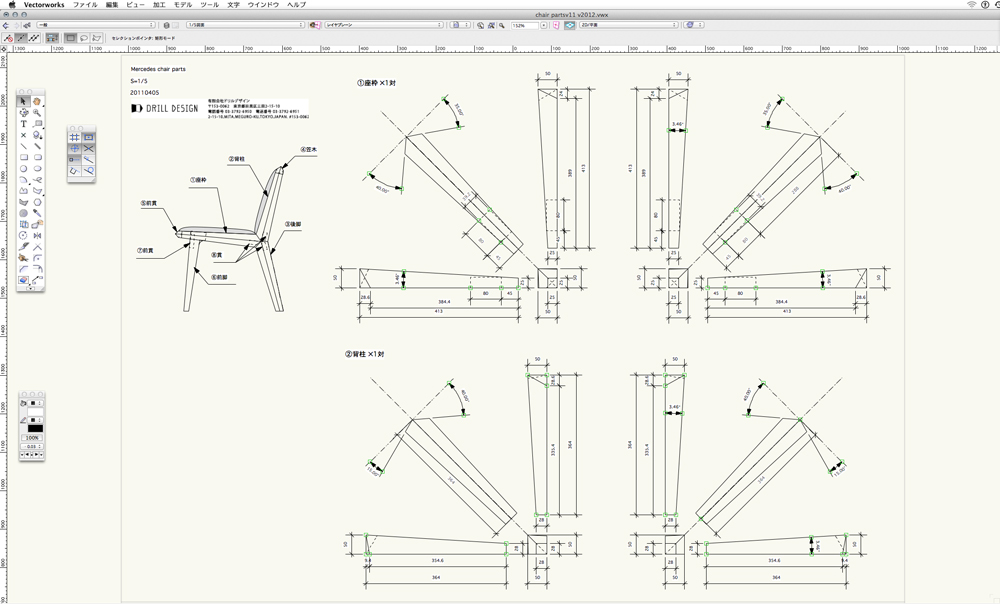The image size is (1000, 604).
Task: Click the back arrow in view bar
Action: pyautogui.click(x=8, y=24)
